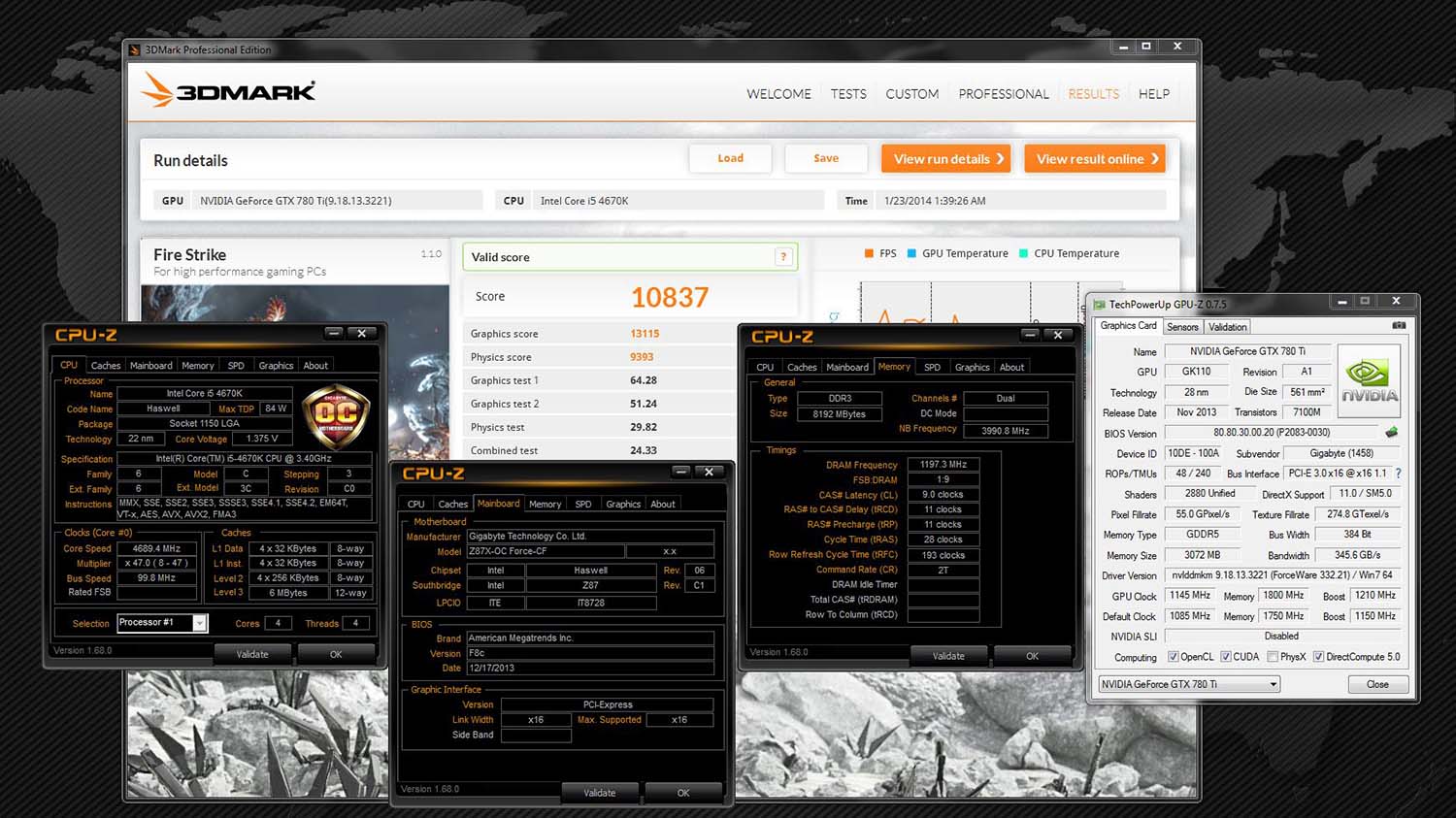Click the Bus Interface question mark icon

(1398, 474)
